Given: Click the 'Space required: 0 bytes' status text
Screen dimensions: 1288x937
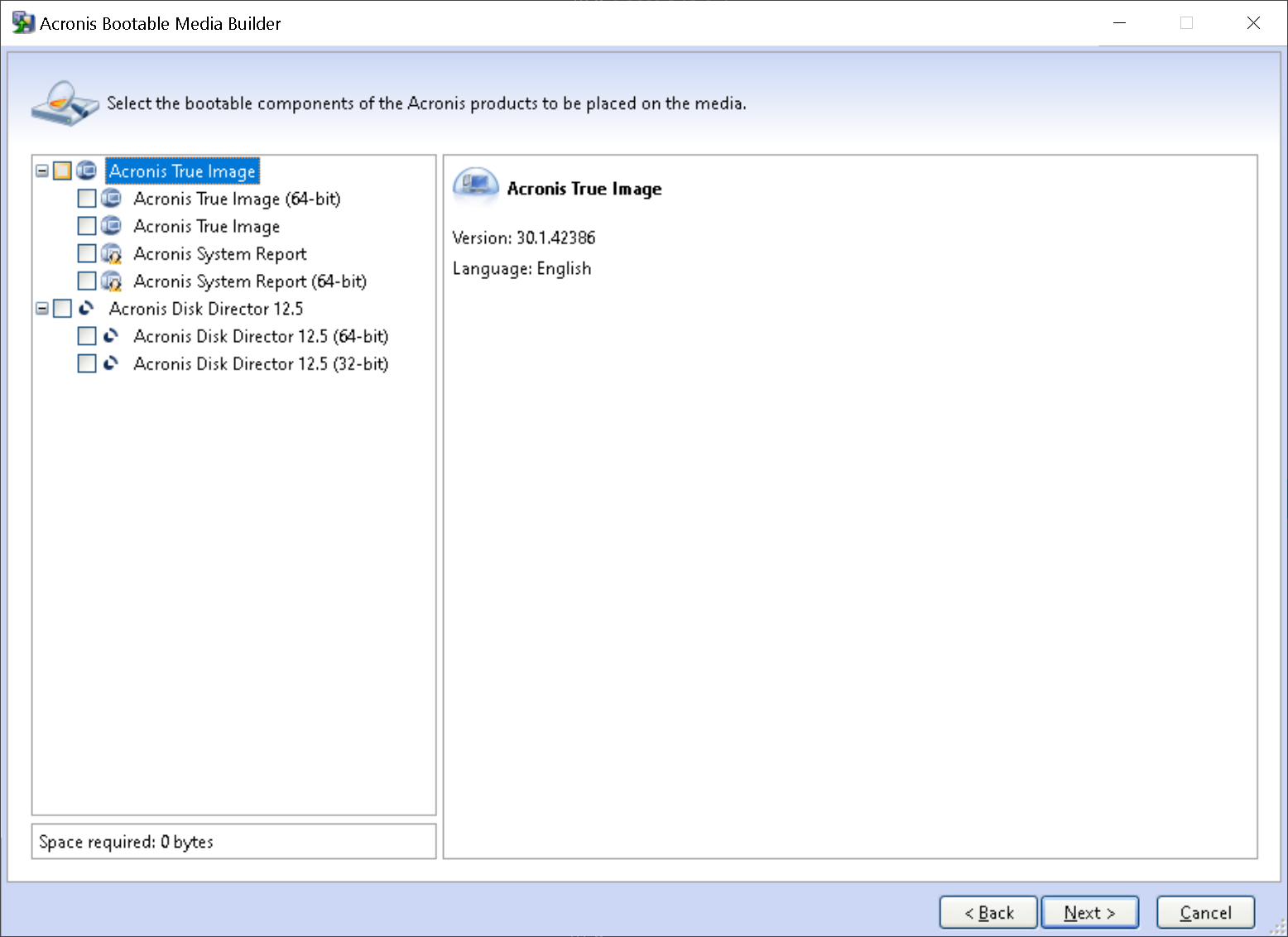Looking at the screenshot, I should [126, 842].
